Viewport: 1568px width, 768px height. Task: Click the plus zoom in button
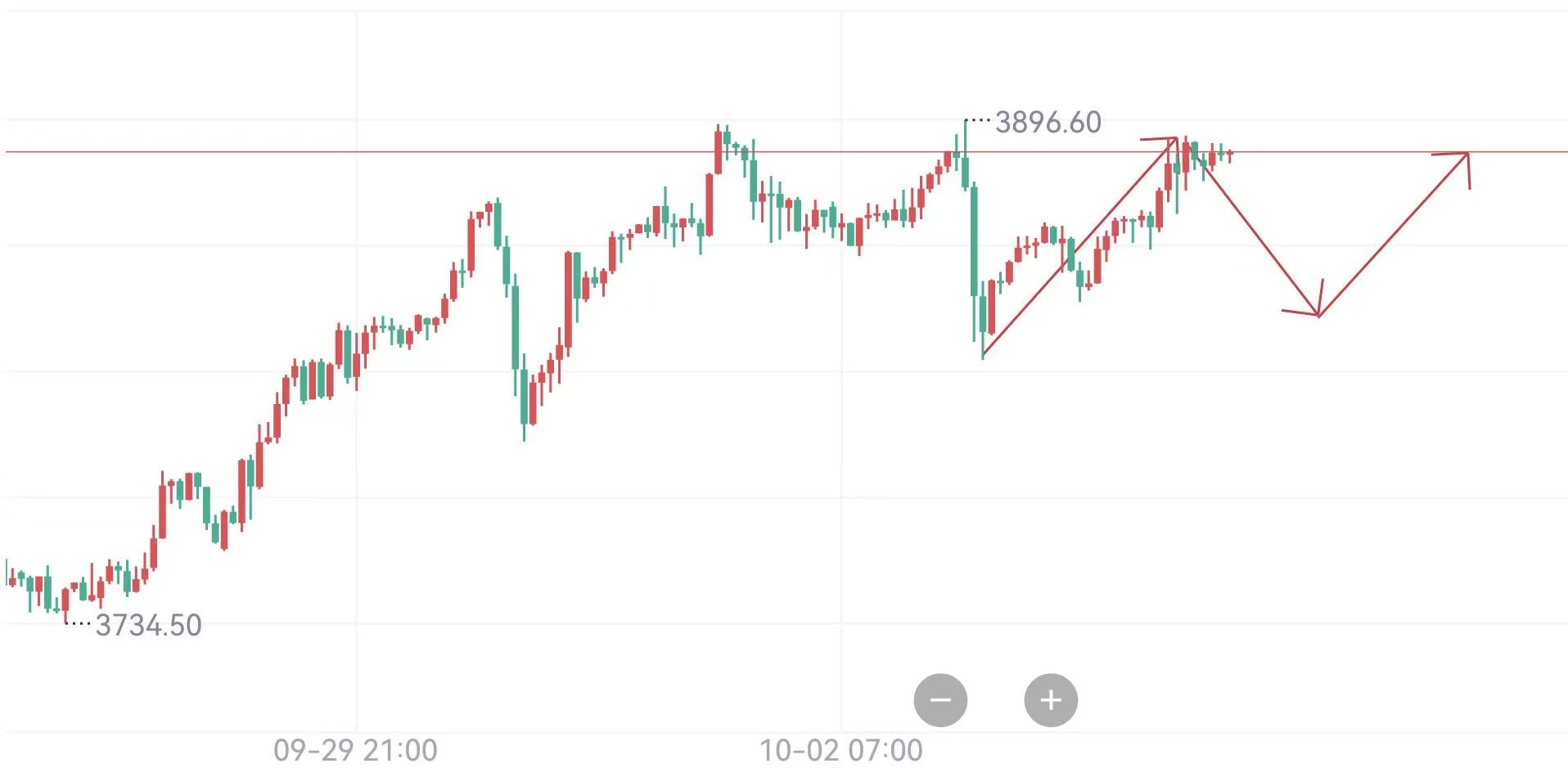tap(1051, 700)
